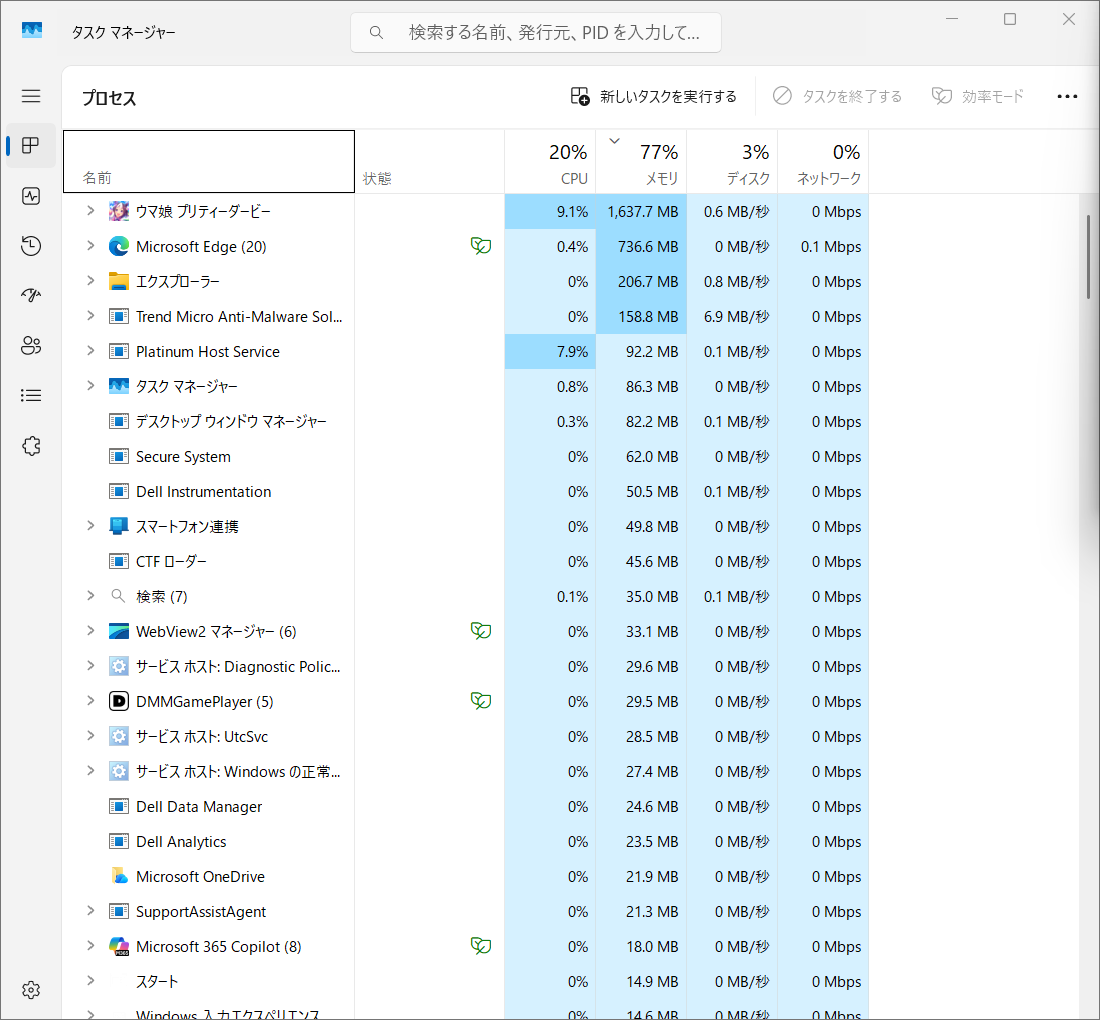The width and height of the screenshot is (1100, 1020).
Task: Click efficiency leaf icon on DMMGamePlayer row
Action: (x=481, y=700)
